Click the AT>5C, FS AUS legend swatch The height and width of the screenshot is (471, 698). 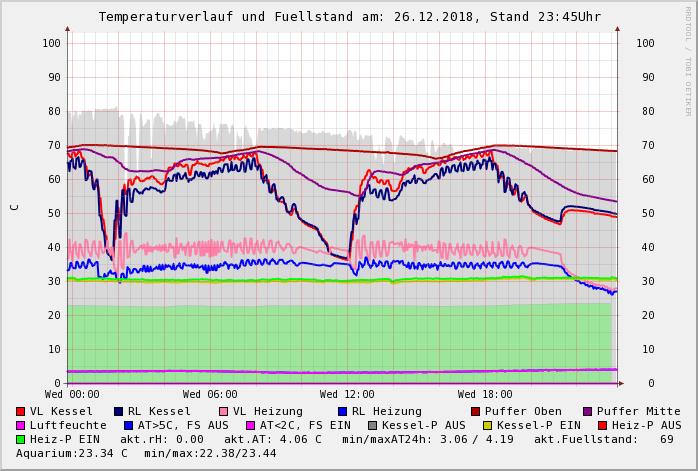click(x=128, y=425)
